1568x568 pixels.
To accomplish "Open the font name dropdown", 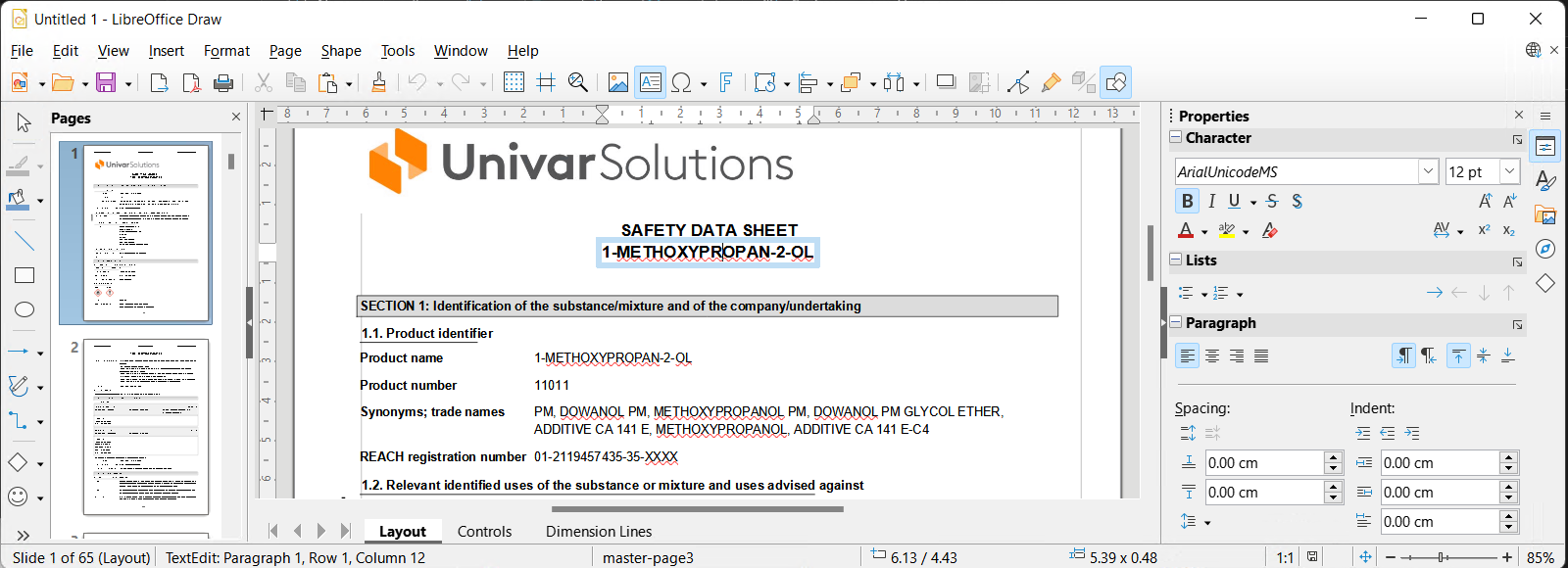I will click(1428, 171).
